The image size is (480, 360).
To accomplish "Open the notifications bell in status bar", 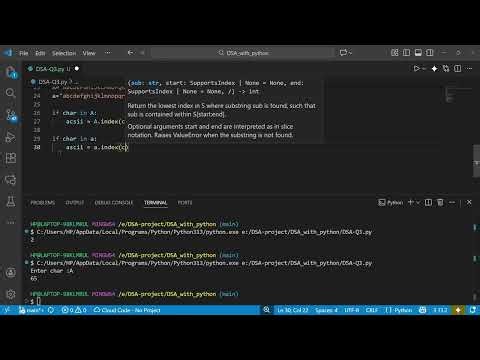I will (x=473, y=310).
